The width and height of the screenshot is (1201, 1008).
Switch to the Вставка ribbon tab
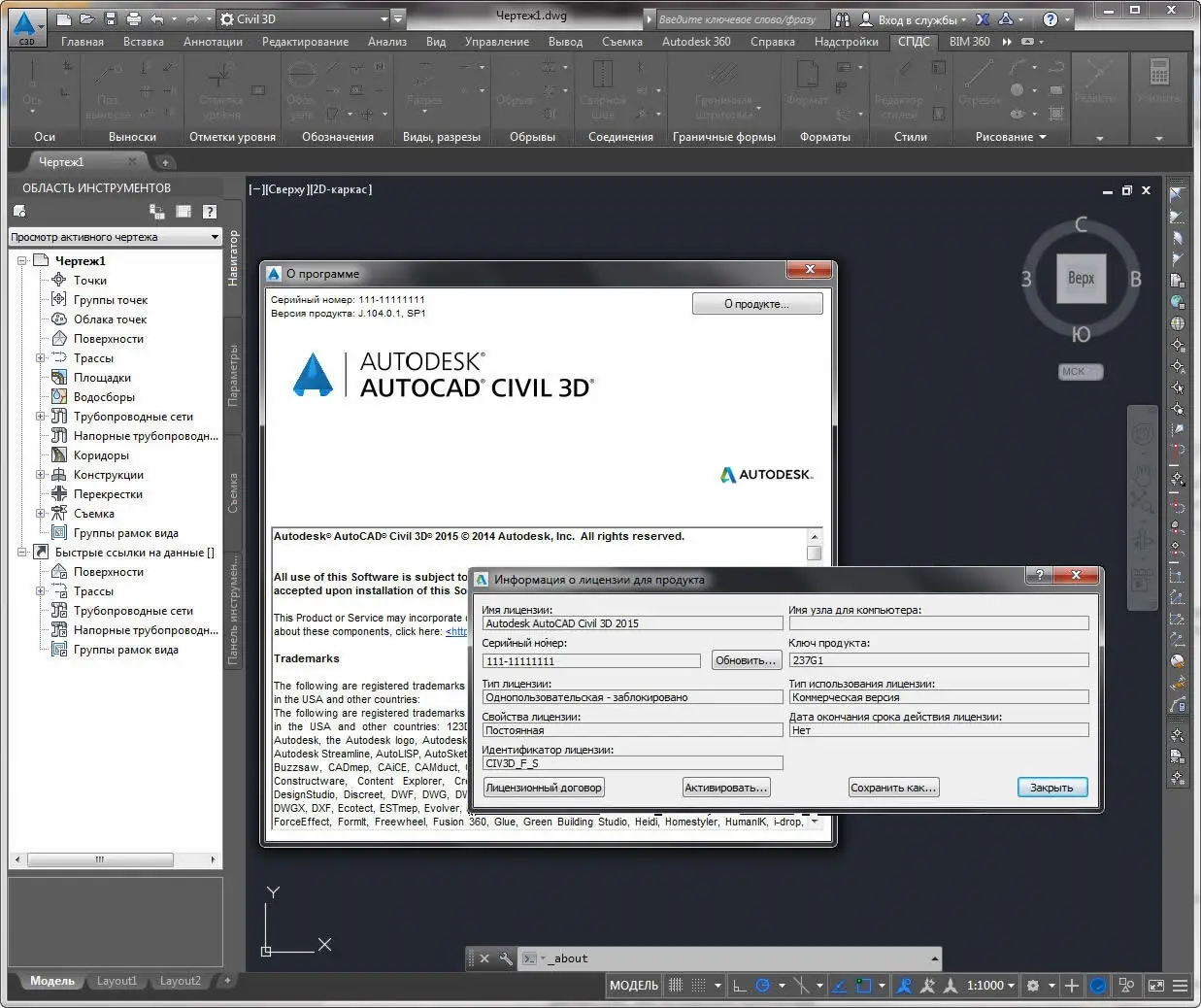point(144,42)
